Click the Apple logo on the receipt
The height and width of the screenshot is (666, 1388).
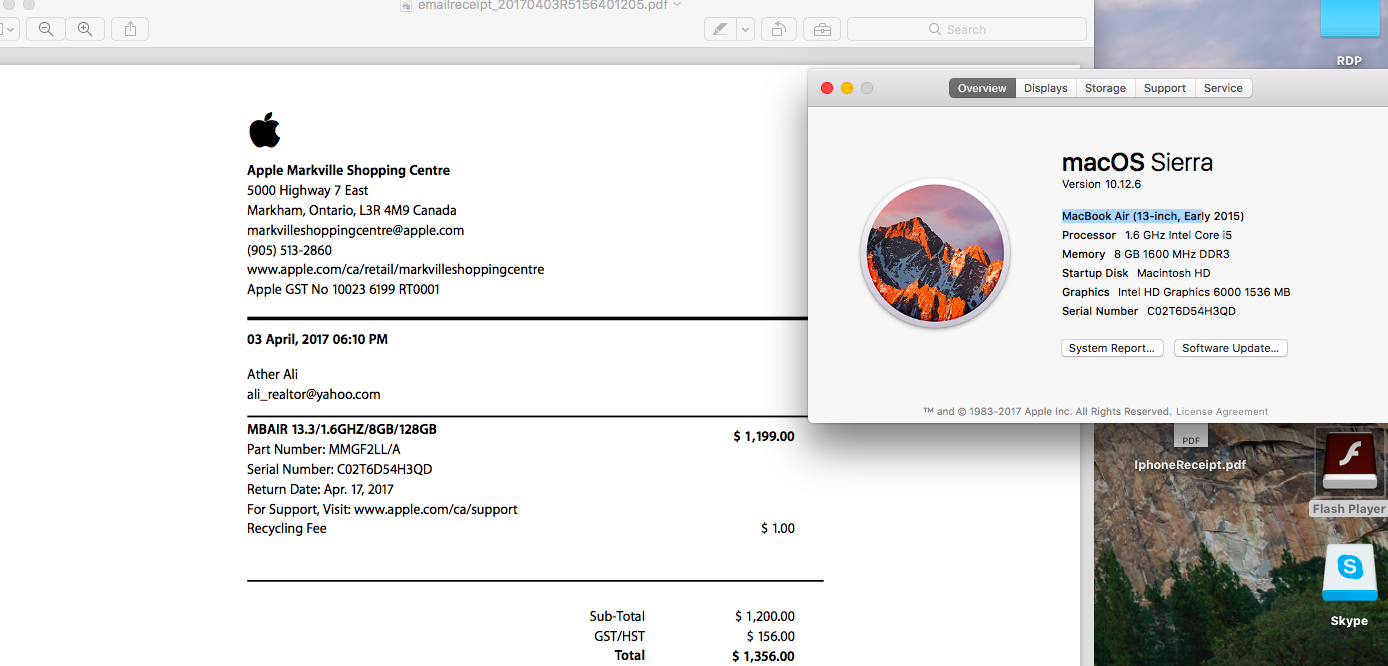click(x=264, y=130)
